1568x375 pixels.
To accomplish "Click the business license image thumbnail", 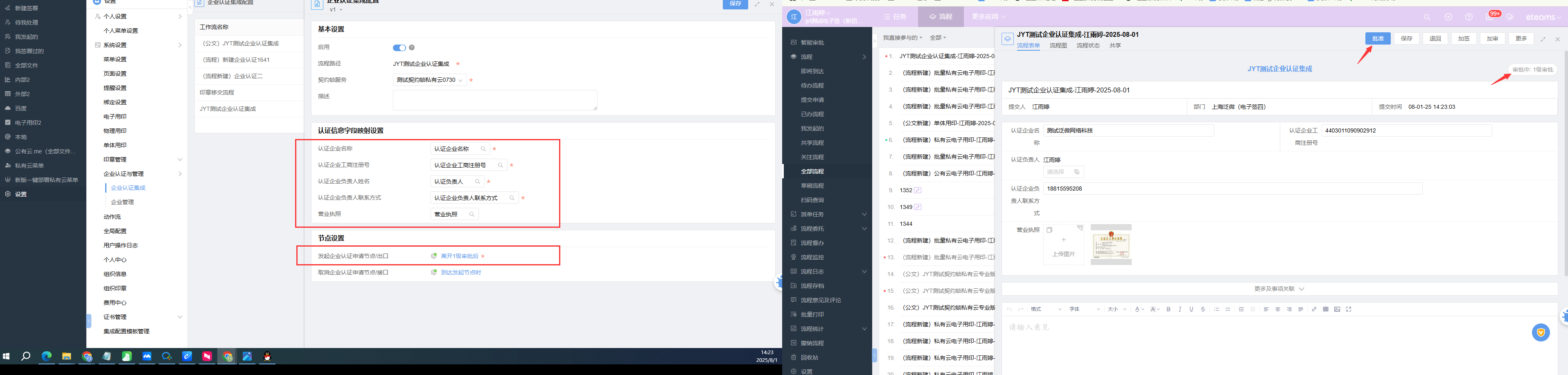I will click(x=1111, y=244).
